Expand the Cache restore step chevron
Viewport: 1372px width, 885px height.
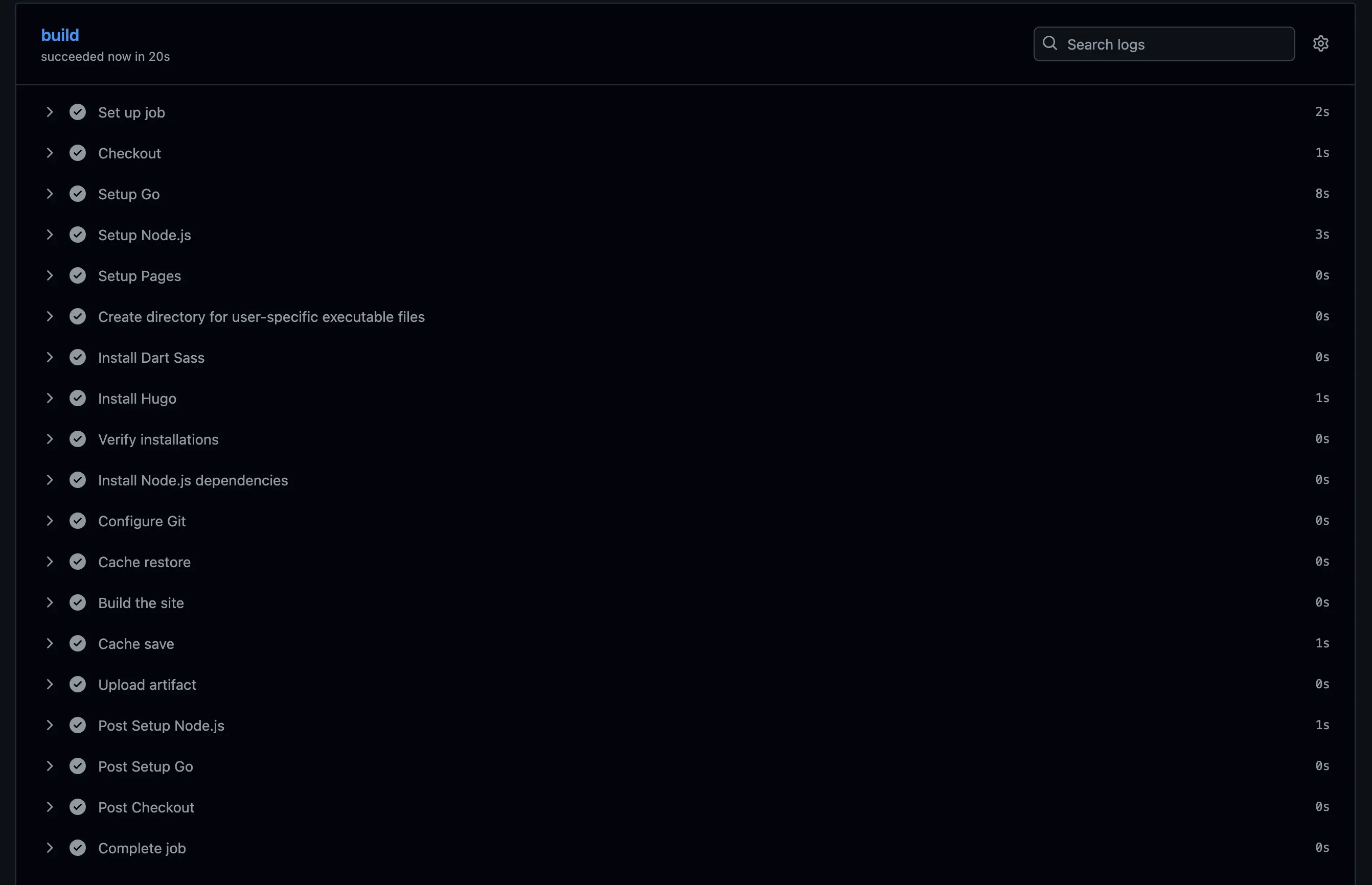[50, 562]
